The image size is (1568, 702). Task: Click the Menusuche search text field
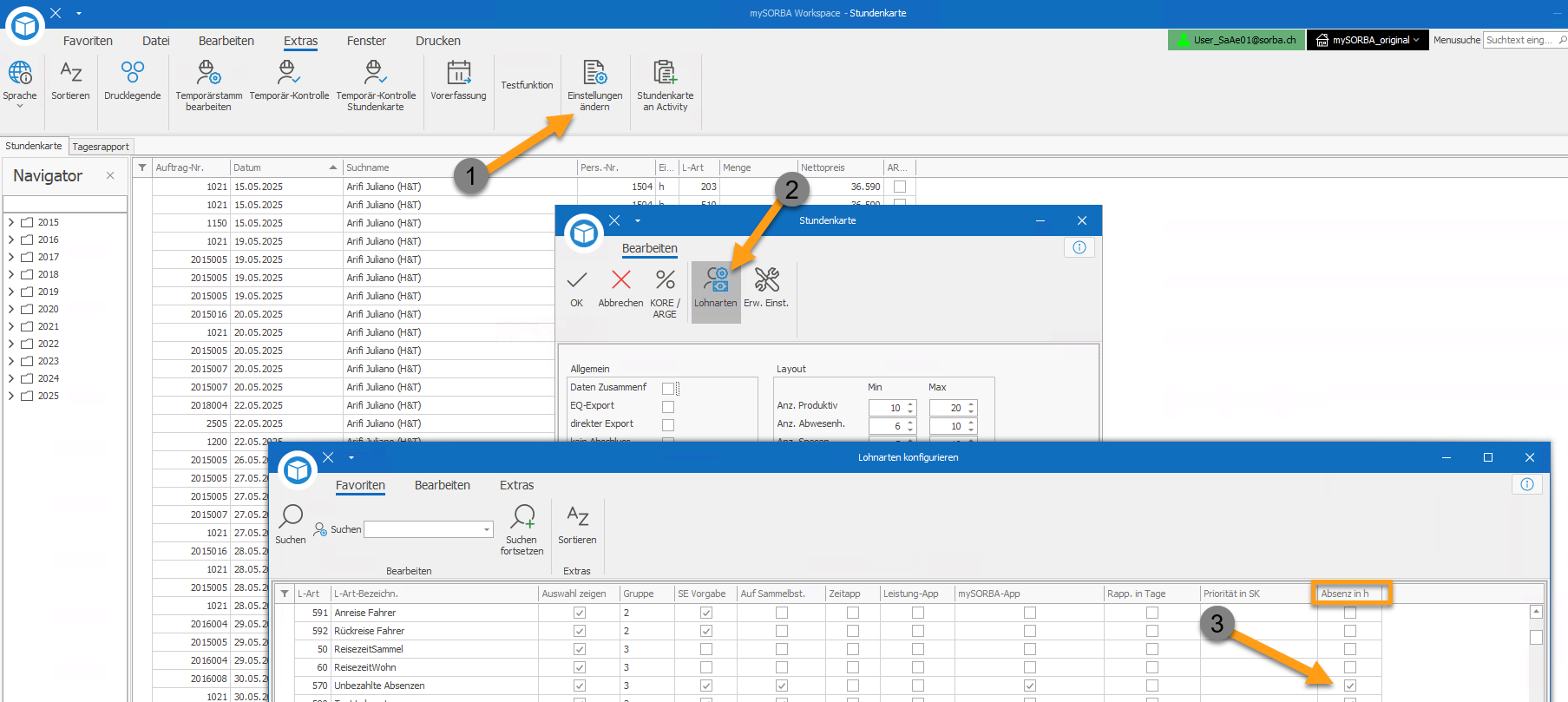click(1519, 40)
